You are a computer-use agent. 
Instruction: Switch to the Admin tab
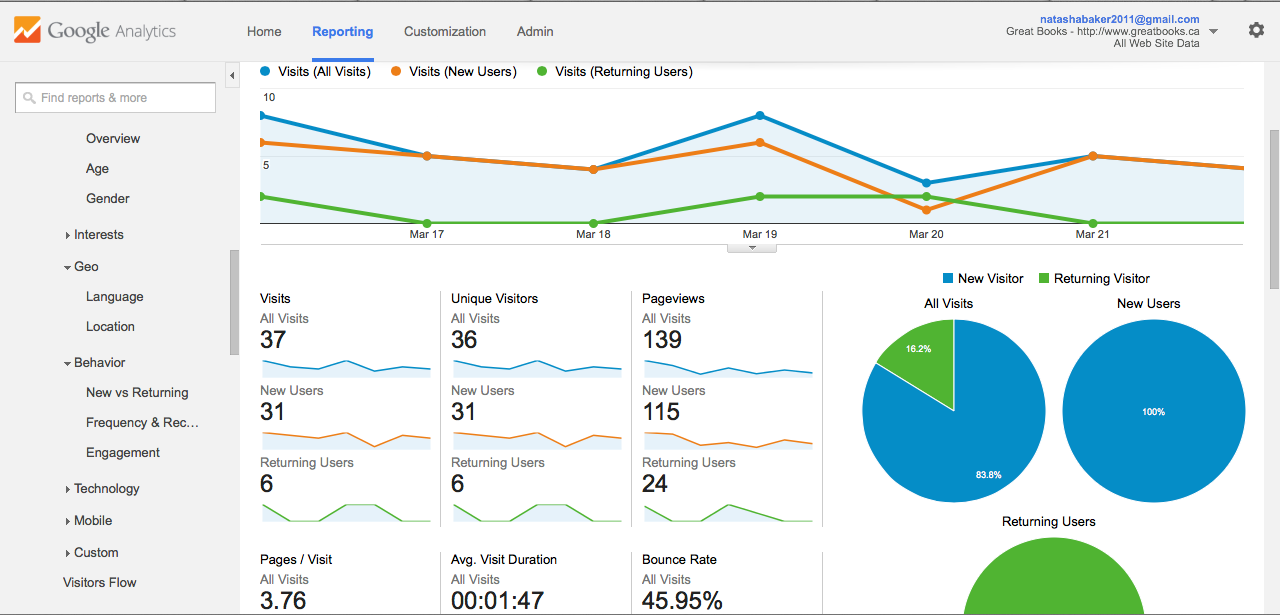click(535, 32)
